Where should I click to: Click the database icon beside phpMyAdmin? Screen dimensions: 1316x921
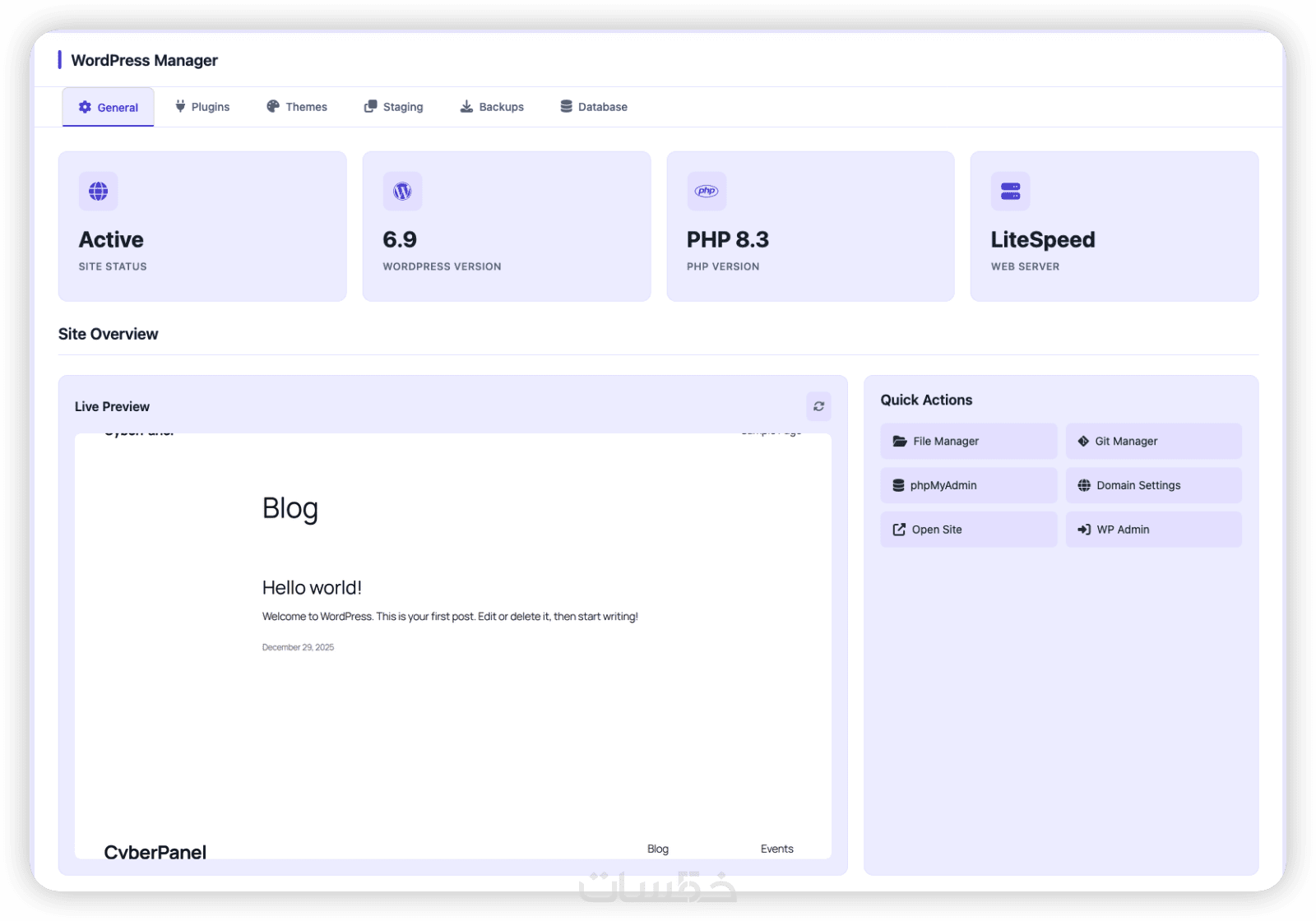[898, 486]
